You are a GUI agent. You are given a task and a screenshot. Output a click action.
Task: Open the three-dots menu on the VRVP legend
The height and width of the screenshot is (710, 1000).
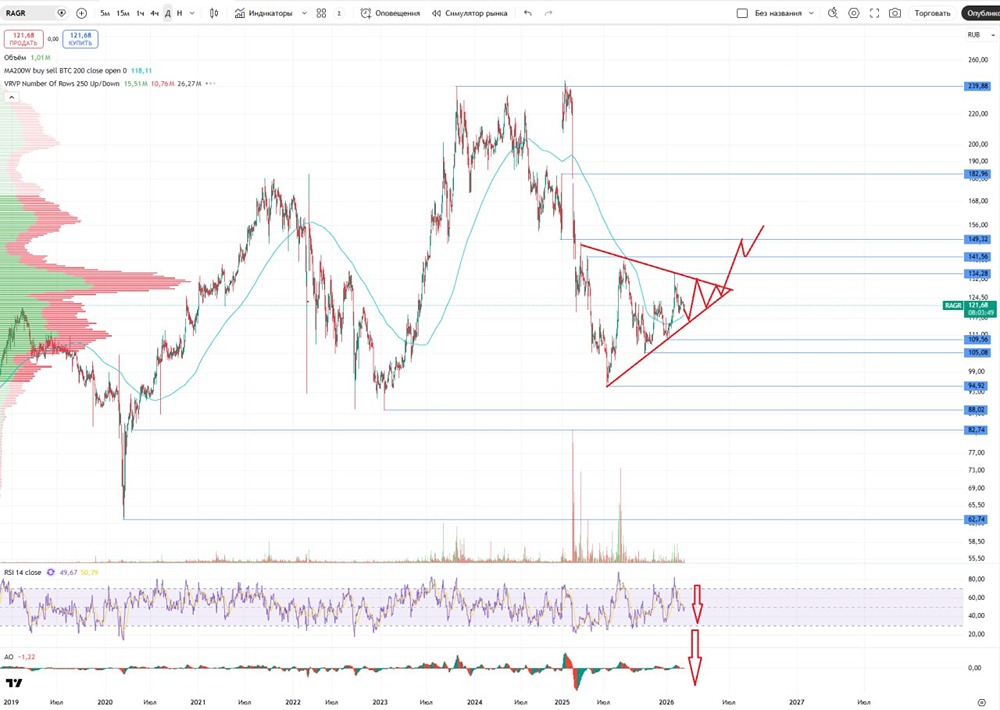tap(210, 84)
